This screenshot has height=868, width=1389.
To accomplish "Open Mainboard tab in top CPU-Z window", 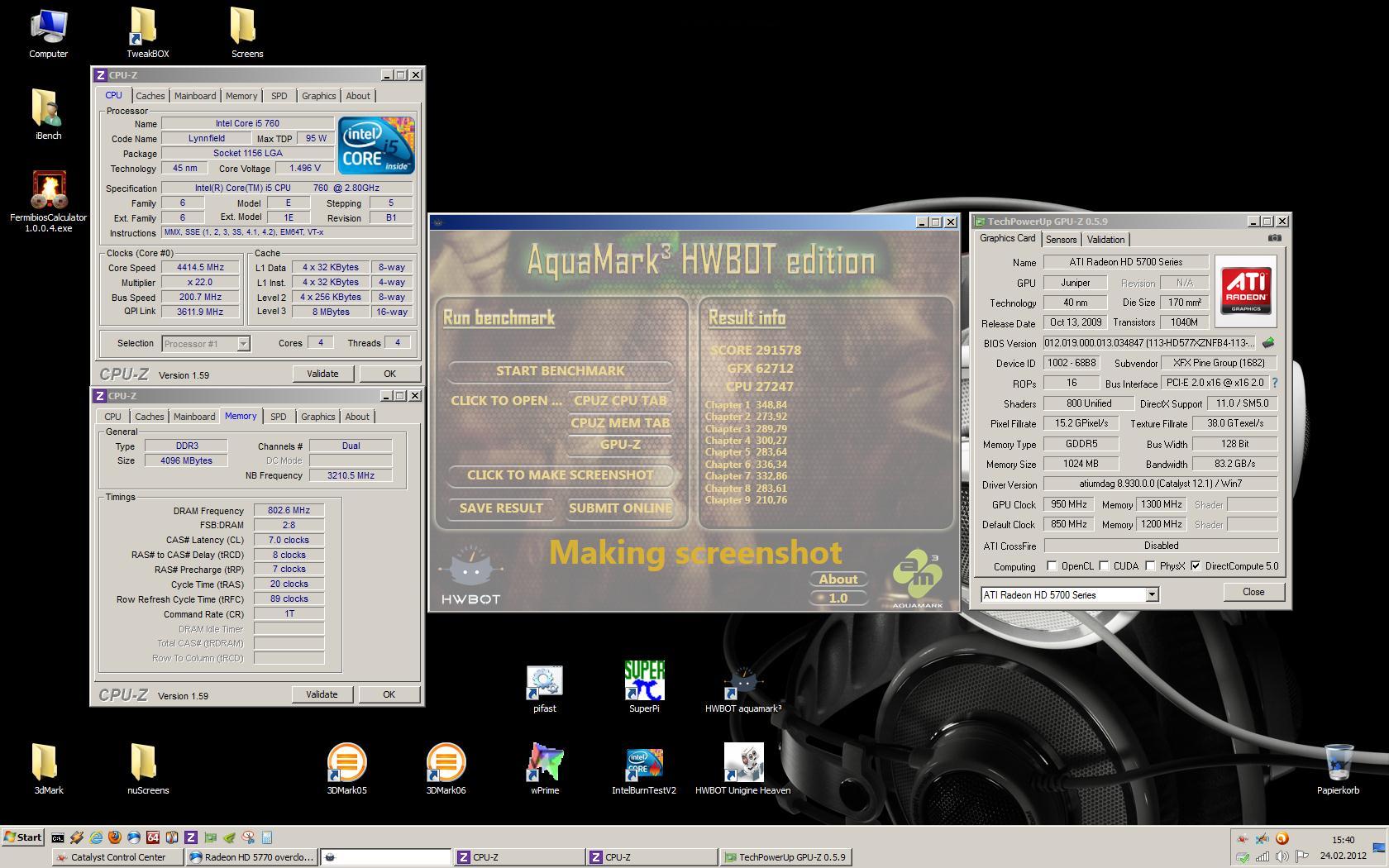I will click(195, 96).
